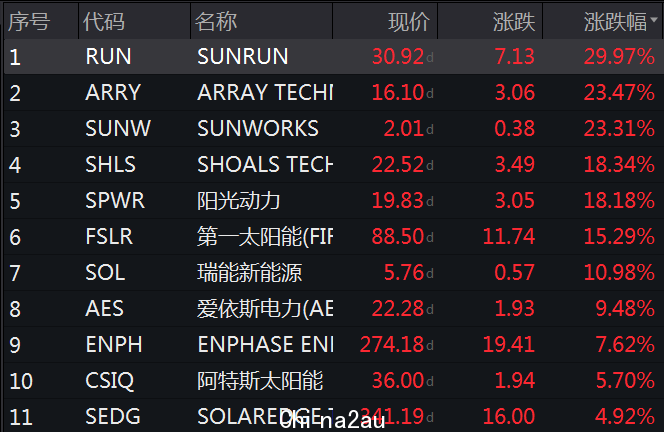Select the SEDG ticker code

click(x=113, y=416)
